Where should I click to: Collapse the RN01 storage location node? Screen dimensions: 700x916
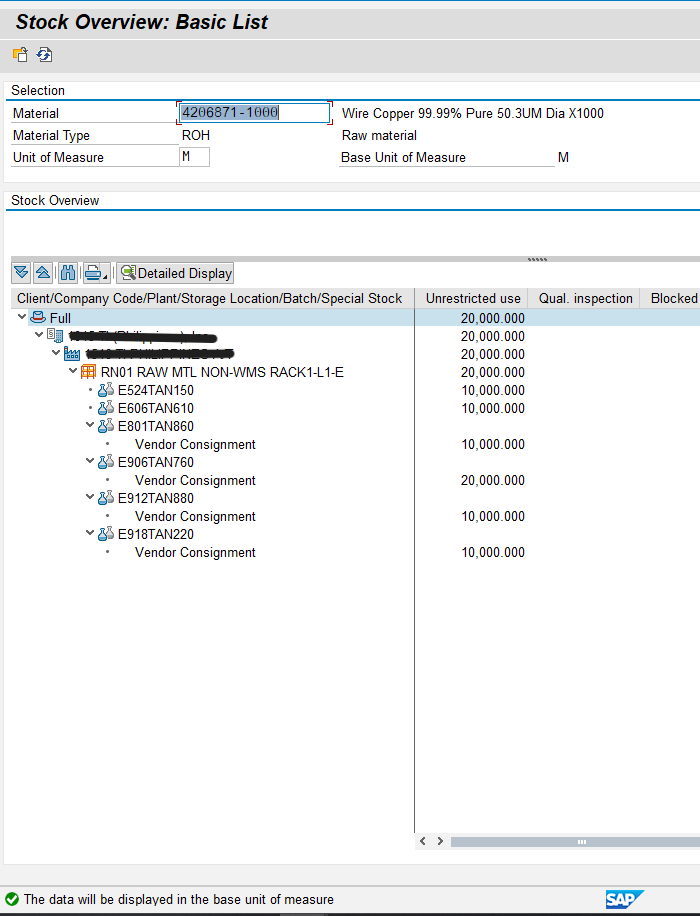tap(73, 371)
